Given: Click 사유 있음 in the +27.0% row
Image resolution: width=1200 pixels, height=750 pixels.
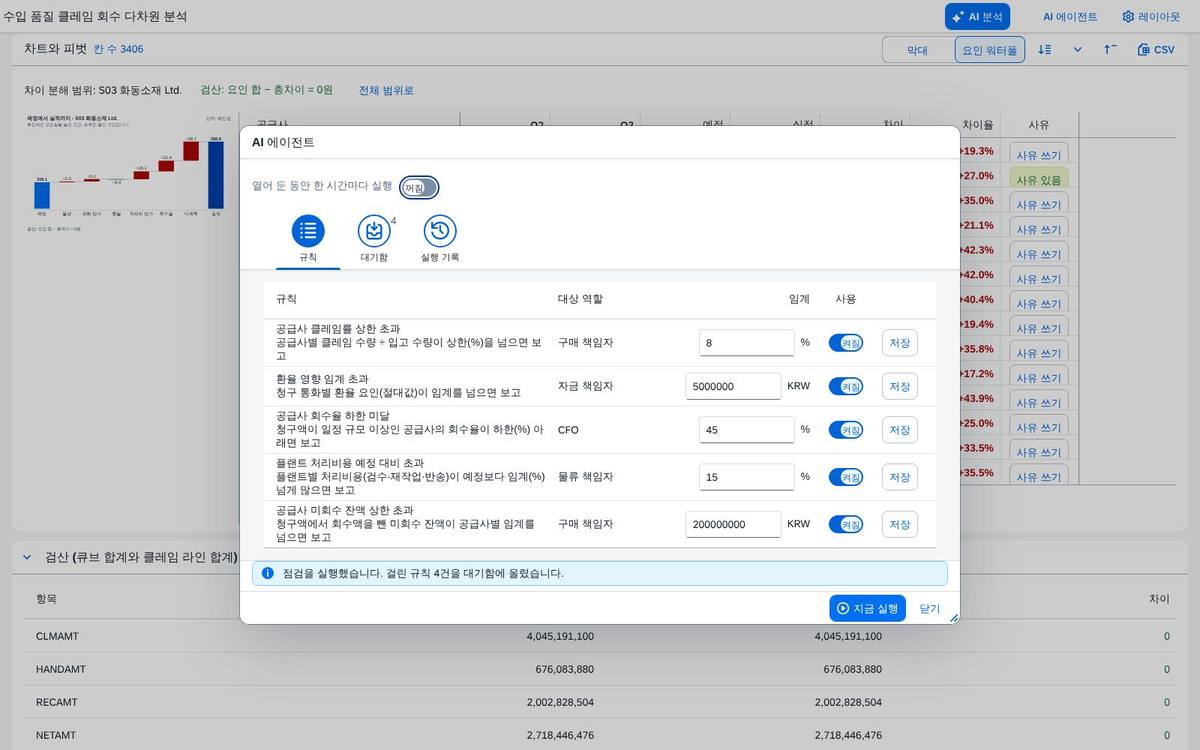Looking at the screenshot, I should coord(1039,180).
